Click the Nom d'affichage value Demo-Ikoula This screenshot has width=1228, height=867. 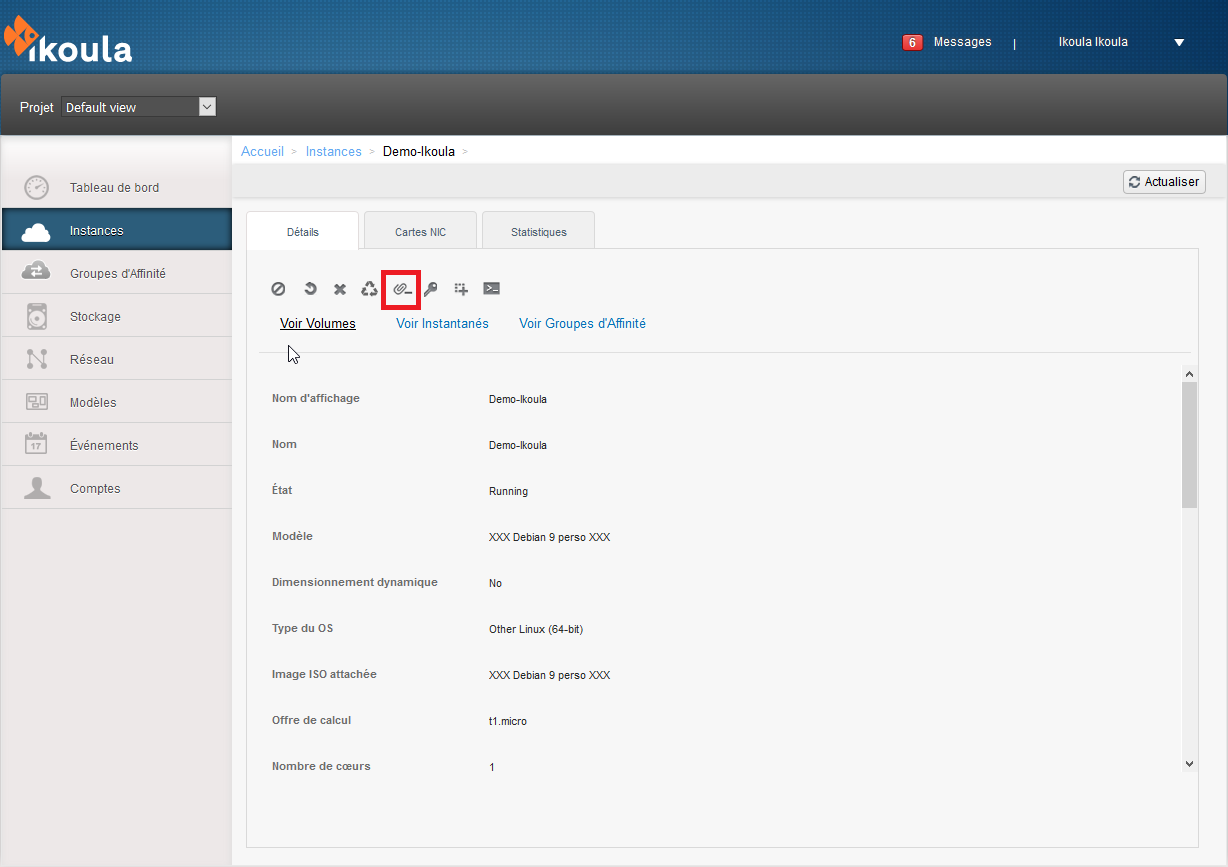[518, 399]
